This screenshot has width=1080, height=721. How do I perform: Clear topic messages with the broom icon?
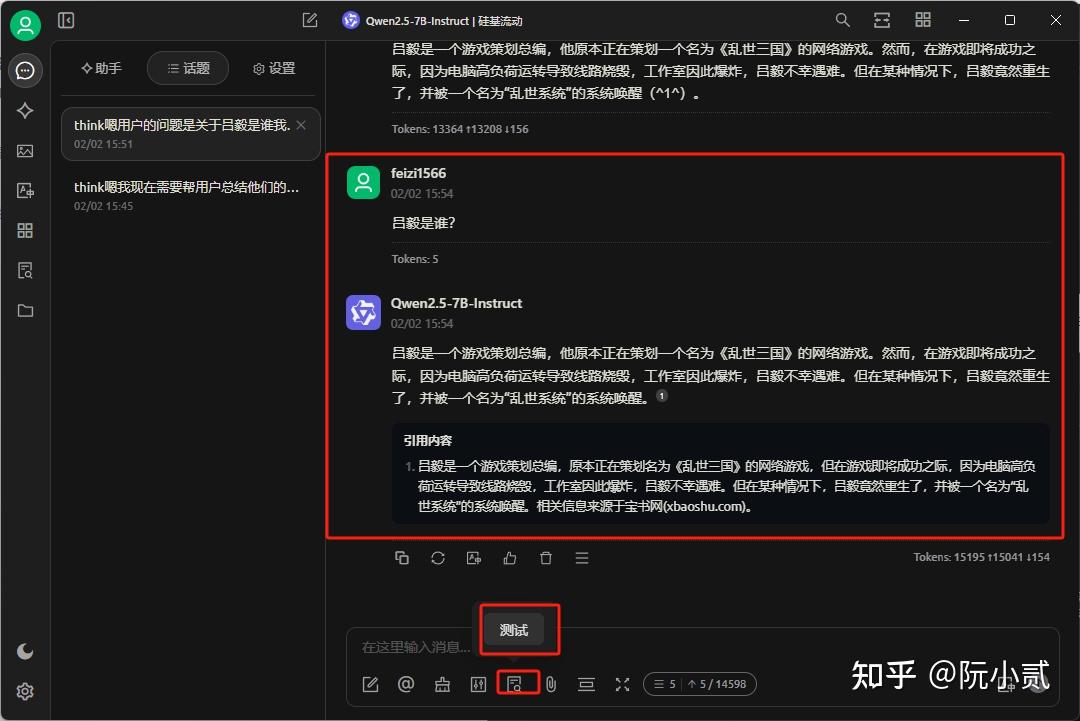point(442,684)
